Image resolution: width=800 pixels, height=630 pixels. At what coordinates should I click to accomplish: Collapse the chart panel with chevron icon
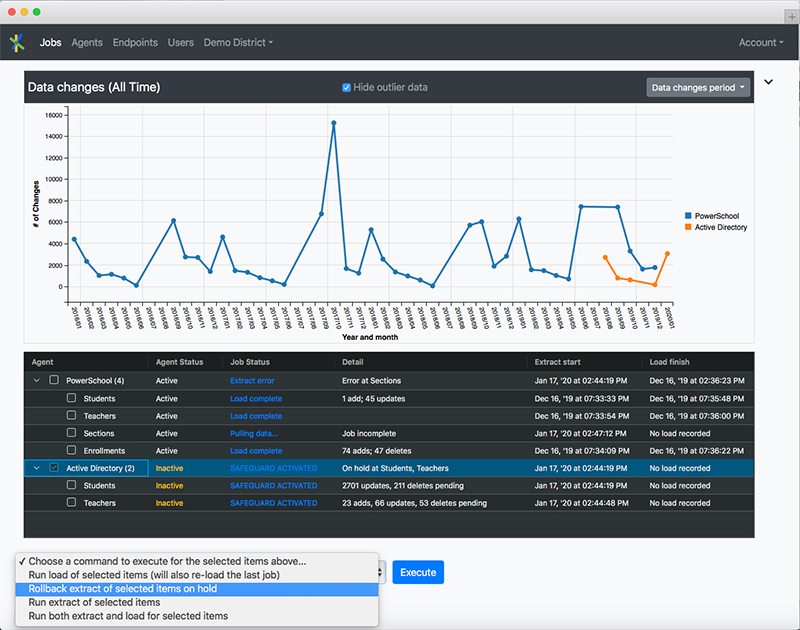coord(768,82)
